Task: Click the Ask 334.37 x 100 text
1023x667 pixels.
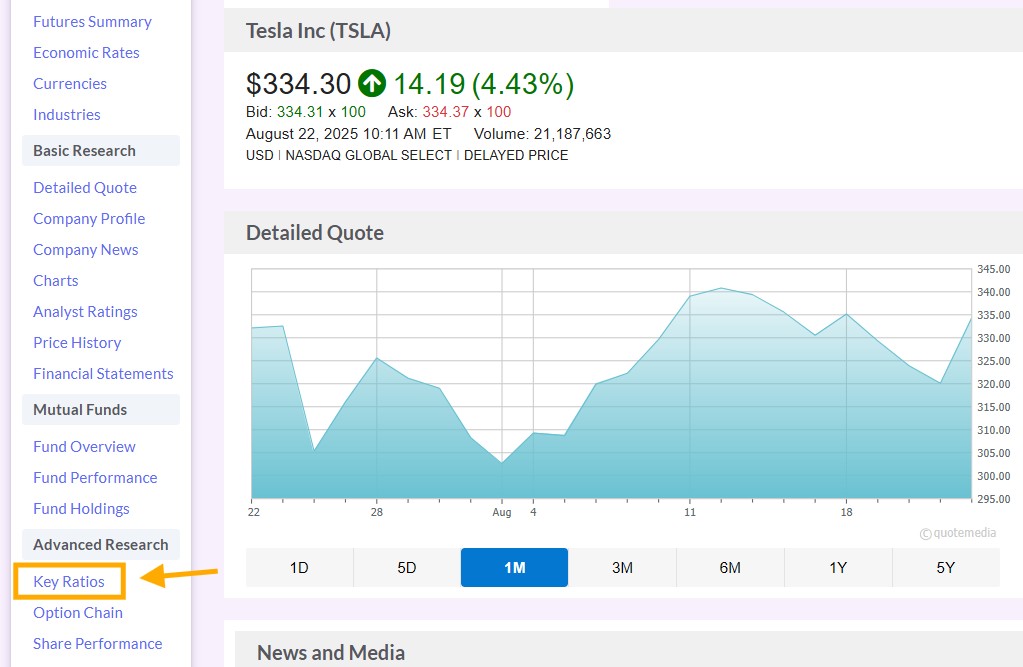Action: [x=449, y=112]
